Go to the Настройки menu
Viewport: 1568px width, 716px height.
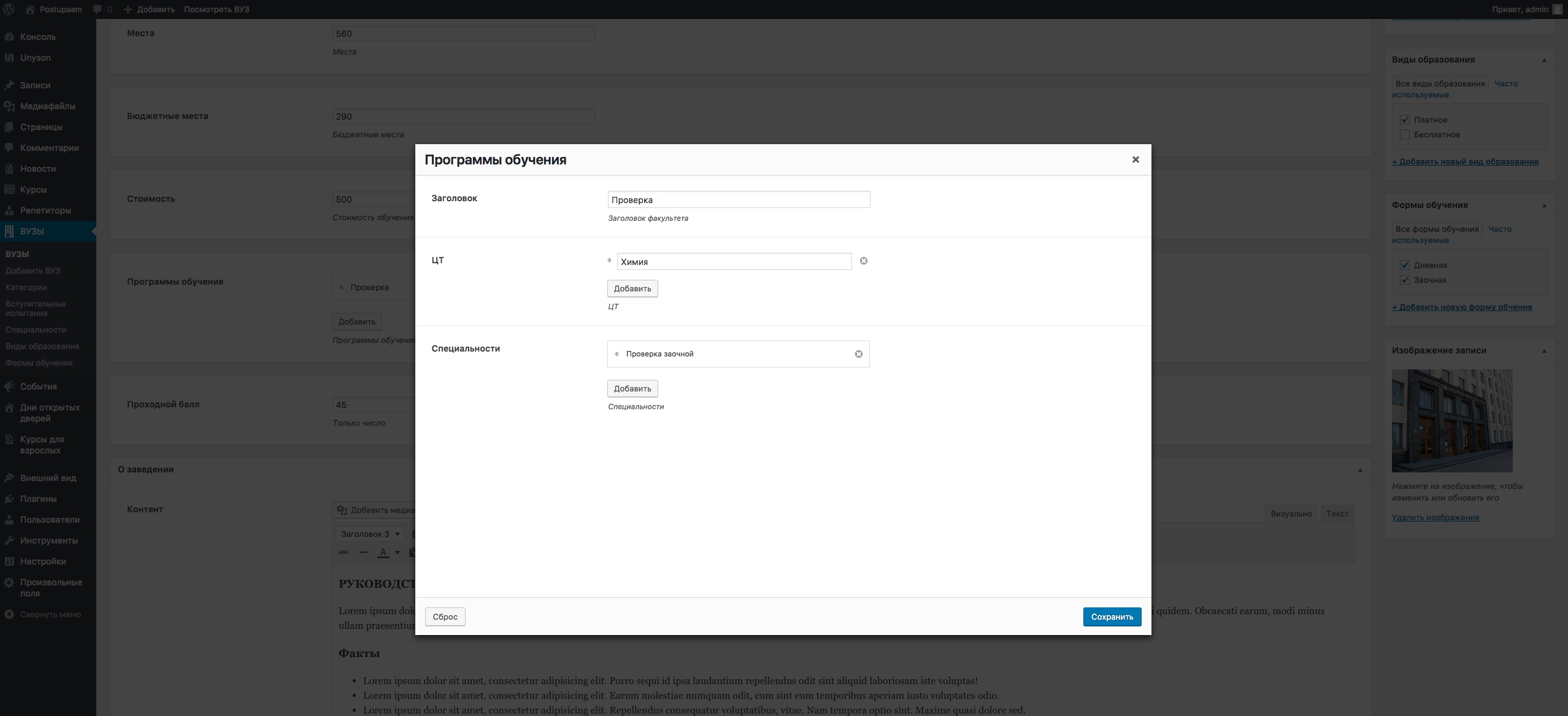pyautogui.click(x=42, y=561)
